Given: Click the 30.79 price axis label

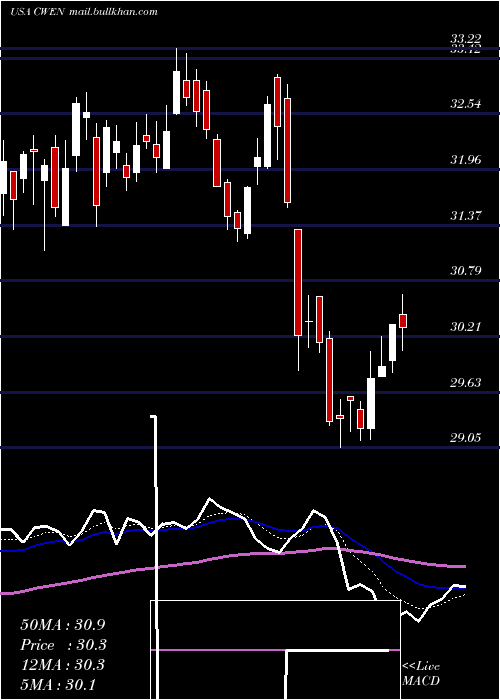Looking at the screenshot, I should pos(466,271).
